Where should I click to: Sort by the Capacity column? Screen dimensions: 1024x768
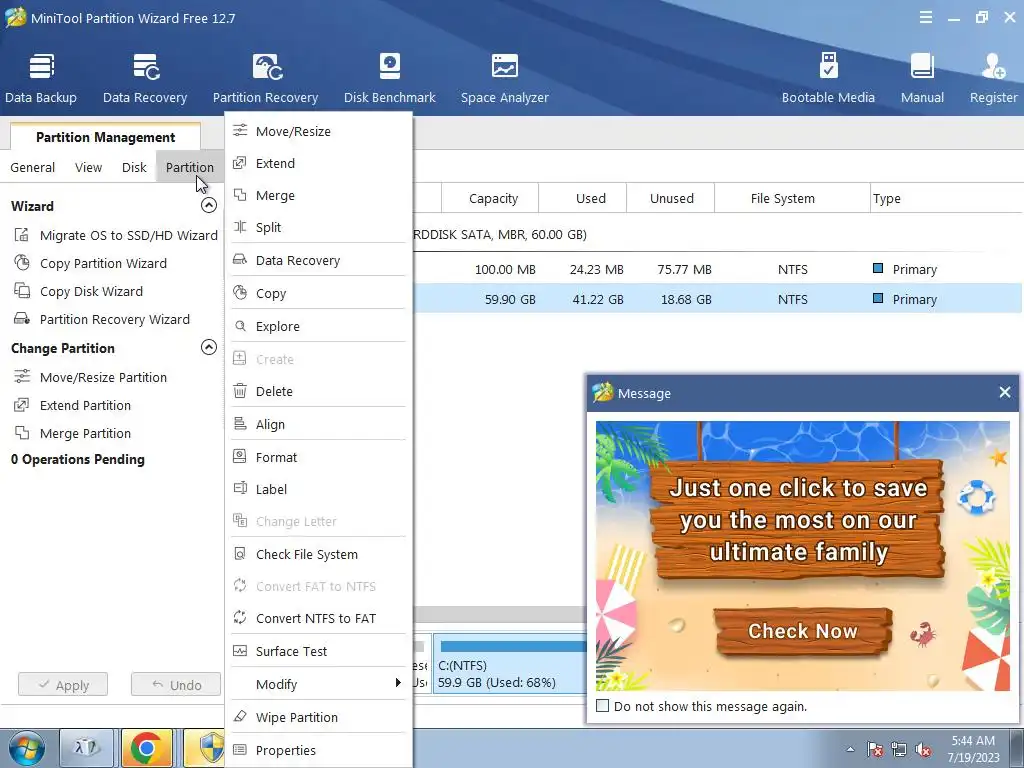coord(493,199)
